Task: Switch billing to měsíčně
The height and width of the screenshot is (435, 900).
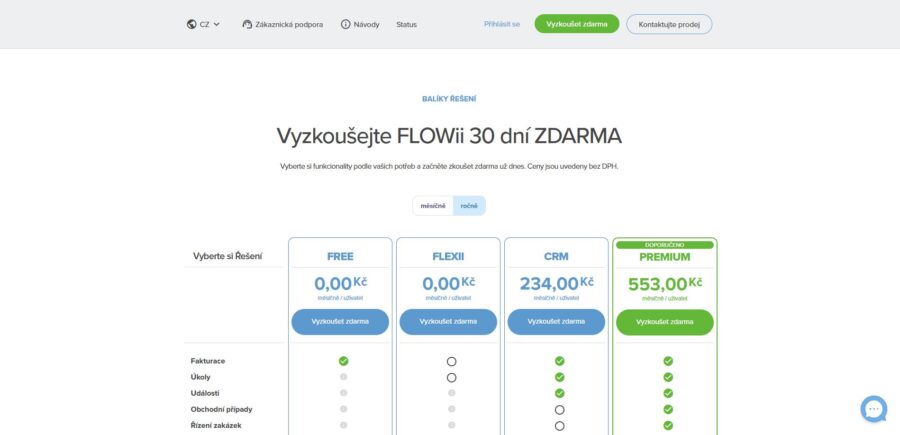Action: click(x=433, y=205)
